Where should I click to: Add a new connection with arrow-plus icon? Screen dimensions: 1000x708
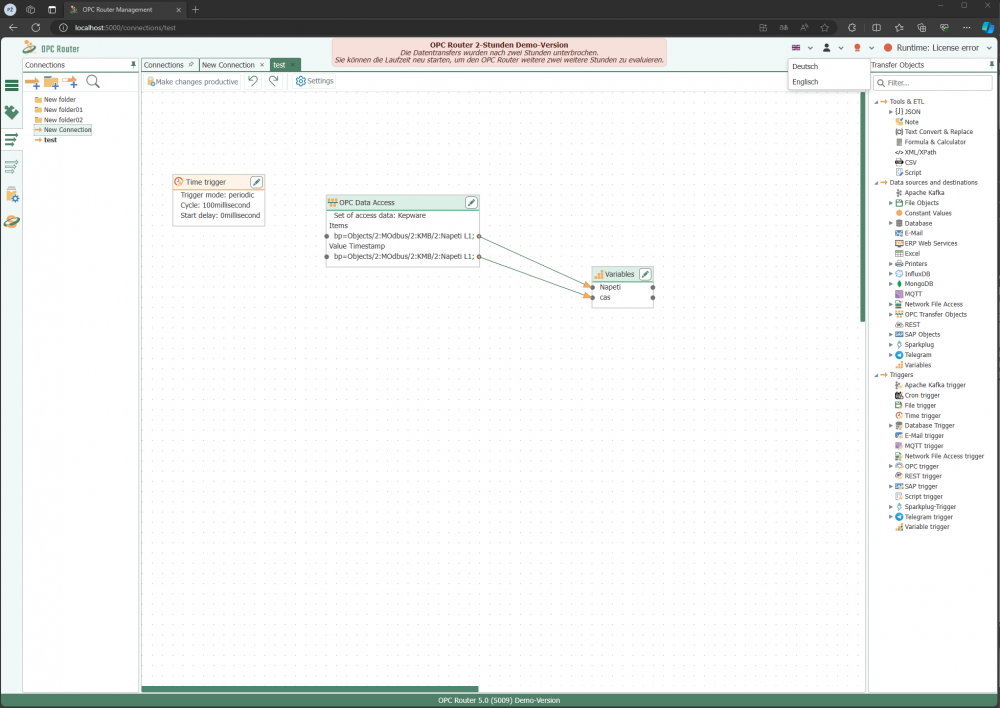32,82
